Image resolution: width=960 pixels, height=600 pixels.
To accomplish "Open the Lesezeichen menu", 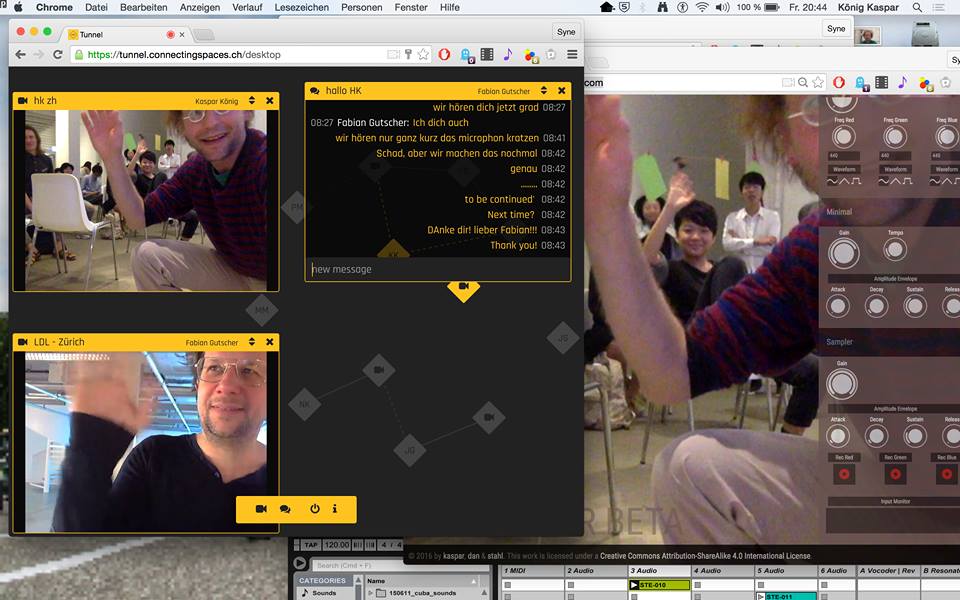I will (x=301, y=7).
